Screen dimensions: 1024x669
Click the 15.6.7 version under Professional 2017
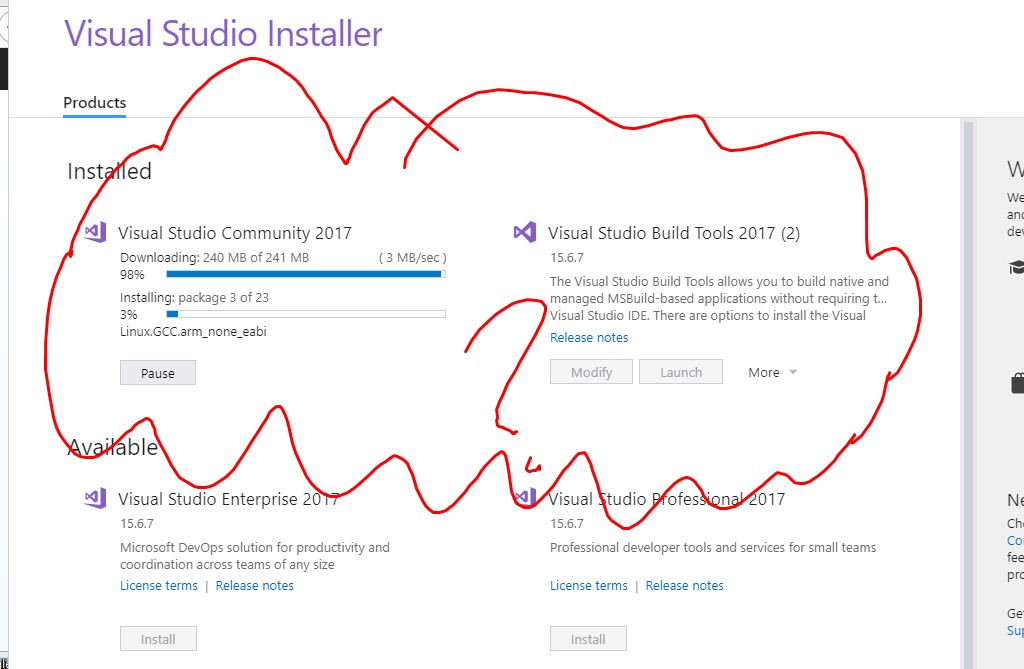567,523
